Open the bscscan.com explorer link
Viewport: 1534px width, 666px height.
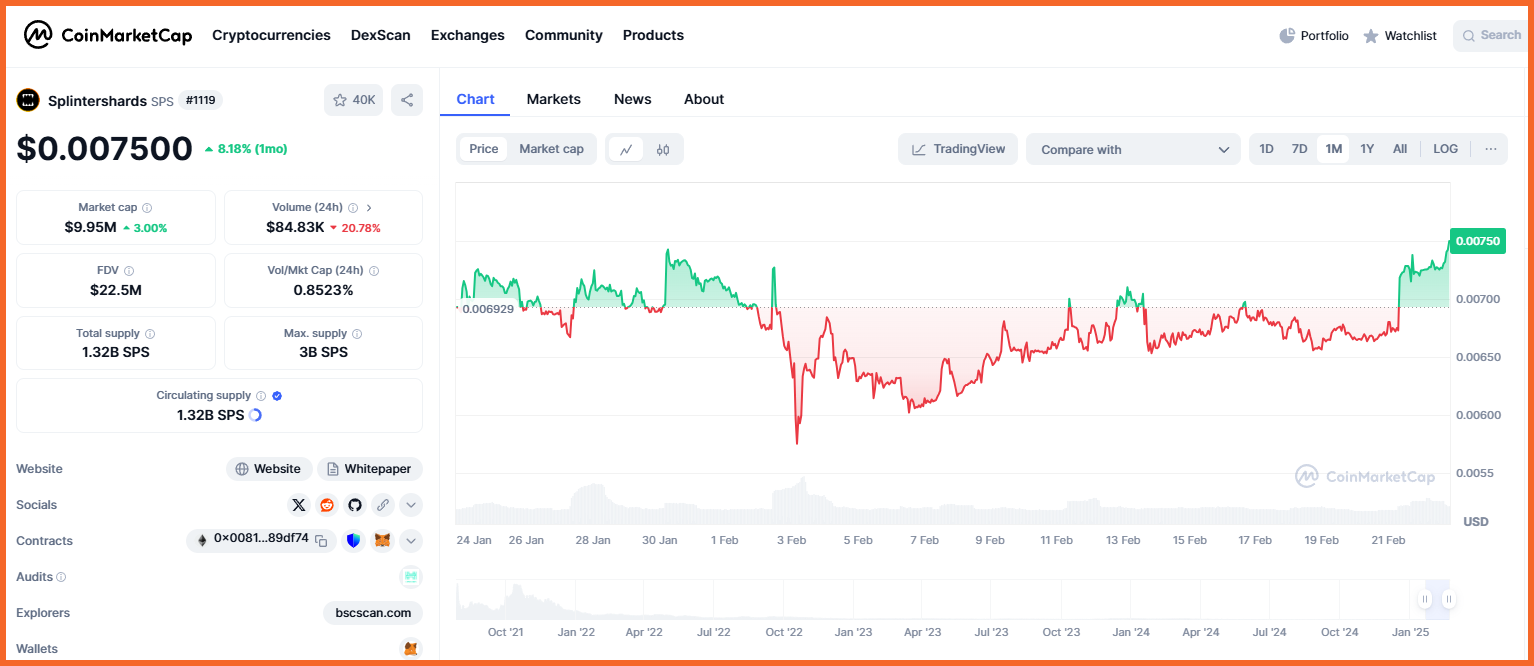pyautogui.click(x=373, y=613)
